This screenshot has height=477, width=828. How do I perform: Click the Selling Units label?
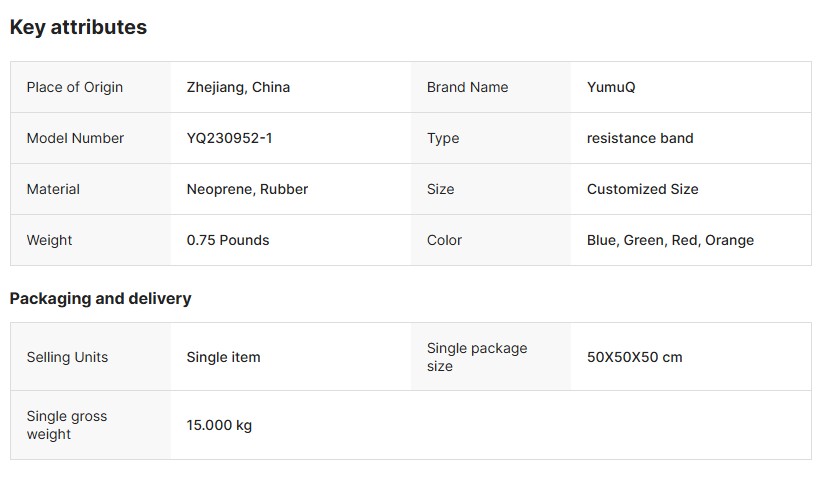[x=67, y=357]
